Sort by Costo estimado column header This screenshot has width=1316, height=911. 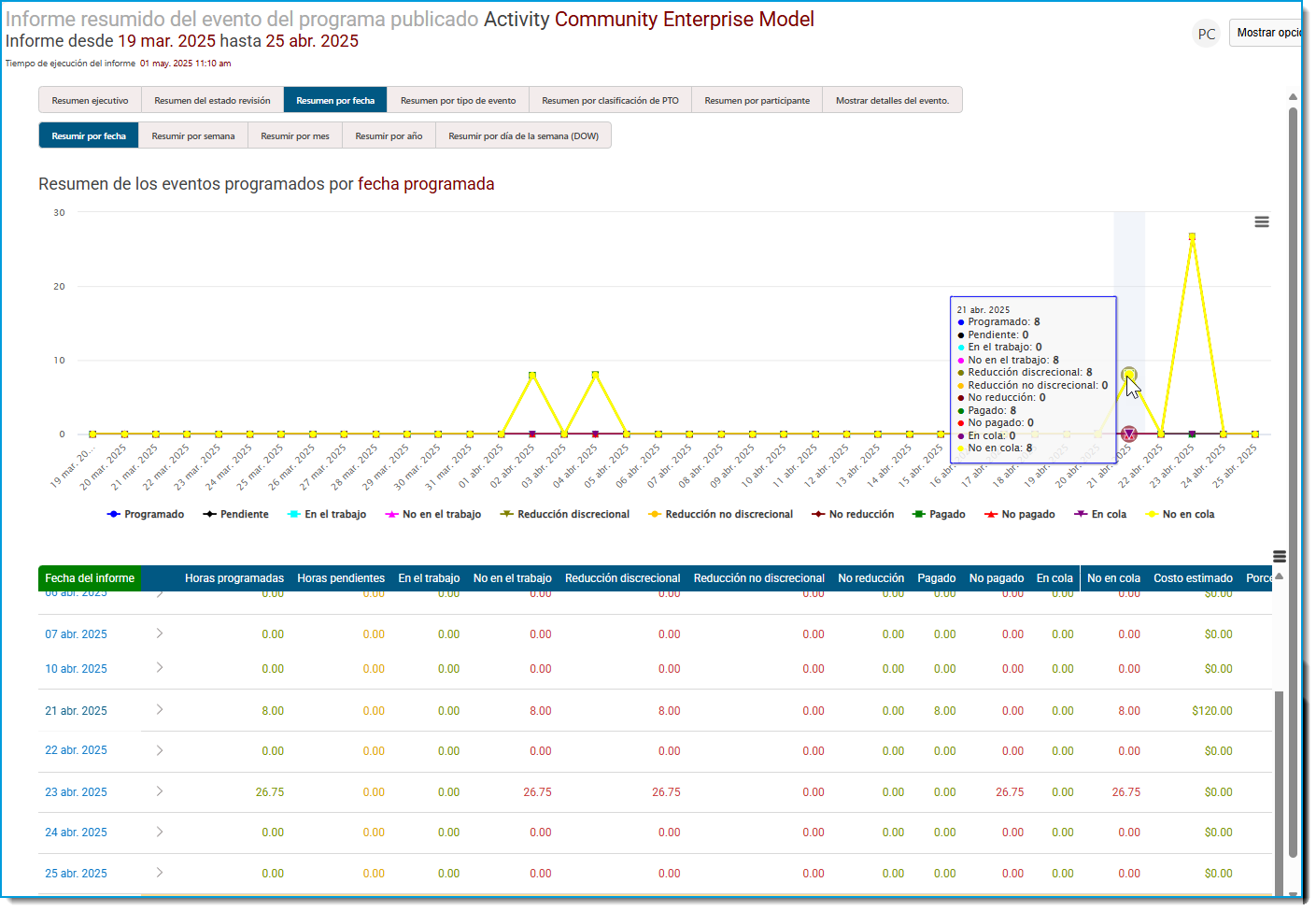[1193, 578]
